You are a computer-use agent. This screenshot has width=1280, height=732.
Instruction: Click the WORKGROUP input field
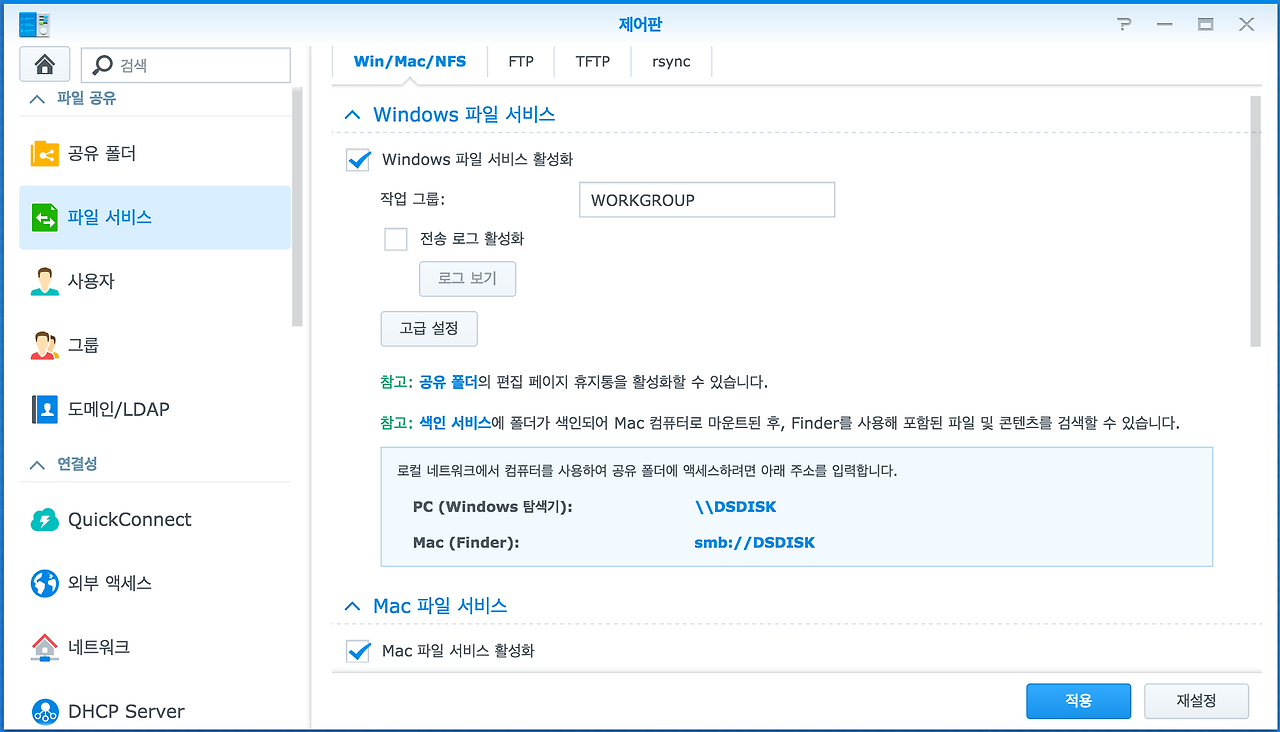[x=706, y=199]
